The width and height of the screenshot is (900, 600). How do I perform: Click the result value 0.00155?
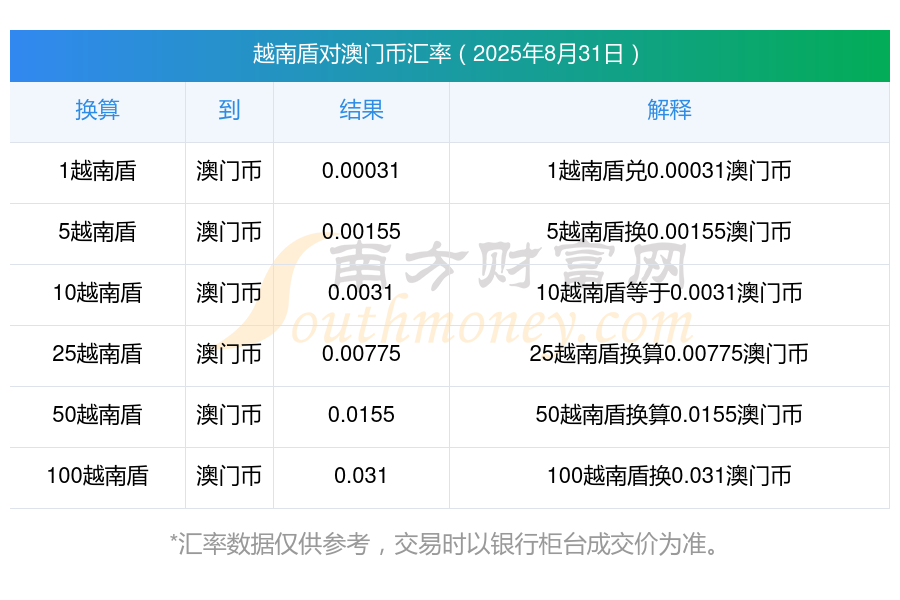pyautogui.click(x=361, y=232)
